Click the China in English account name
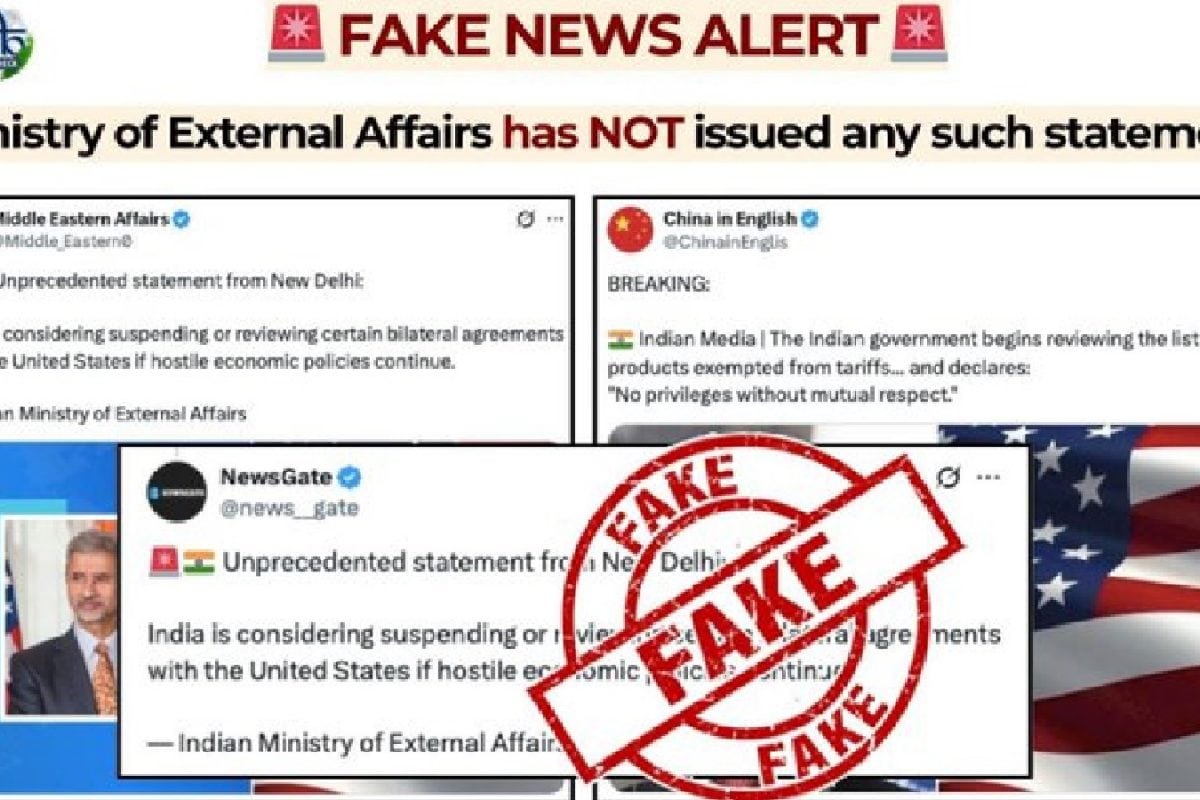The width and height of the screenshot is (1200, 800). pyautogui.click(x=730, y=219)
